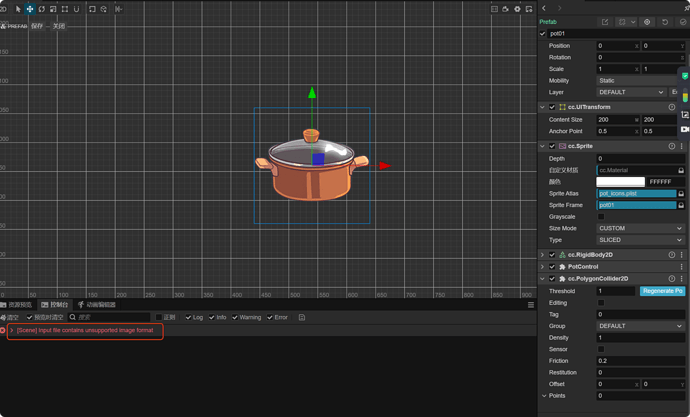This screenshot has width=690, height=417.
Task: Revert prefab changes icon
Action: pos(665,22)
